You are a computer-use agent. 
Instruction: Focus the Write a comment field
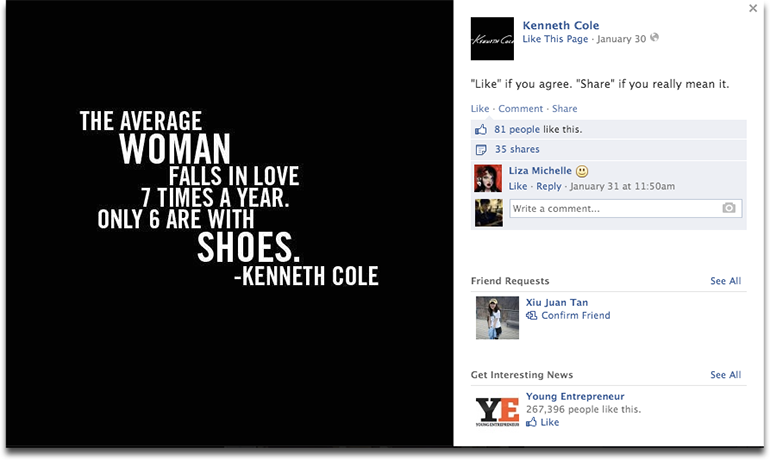pos(626,208)
